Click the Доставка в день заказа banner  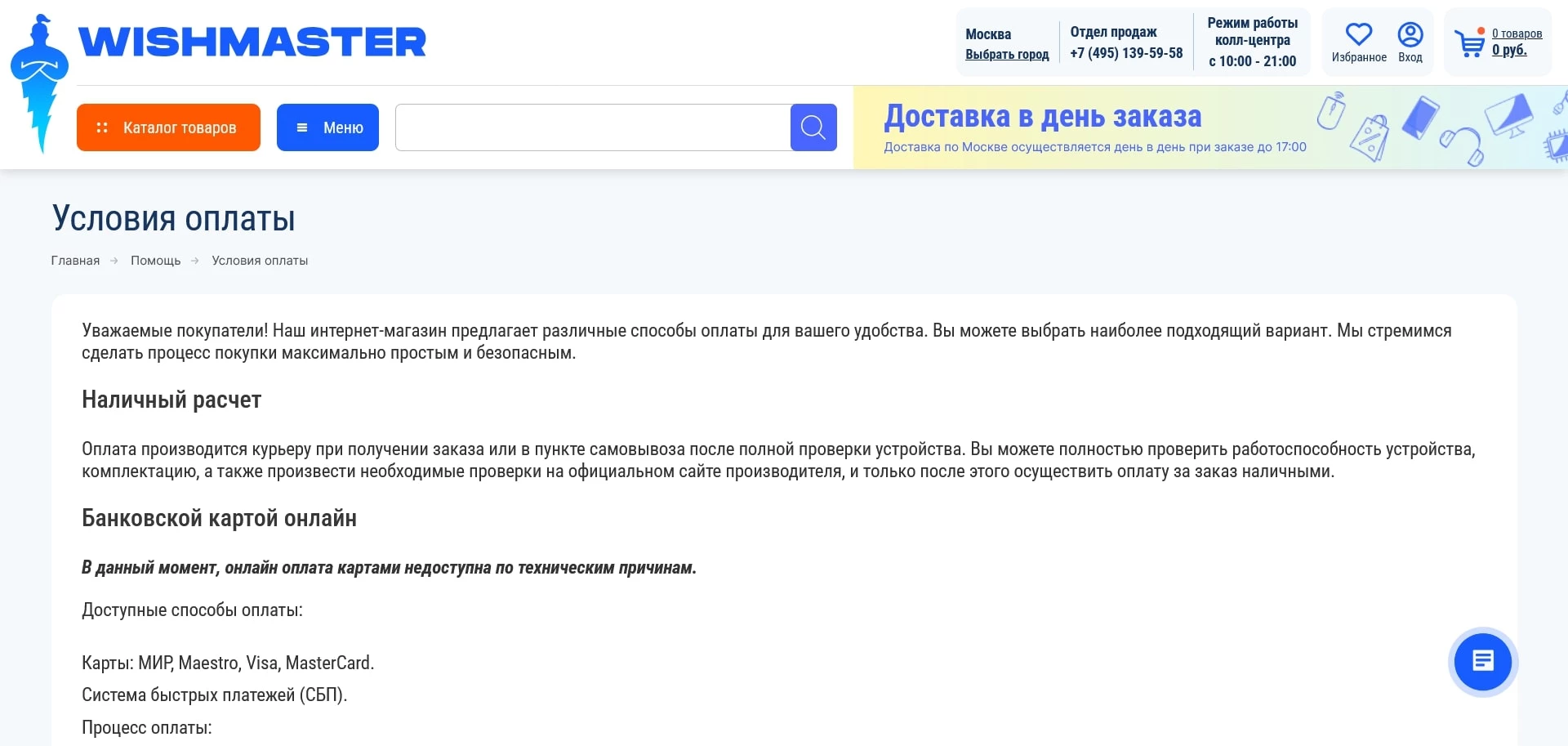1042,118
